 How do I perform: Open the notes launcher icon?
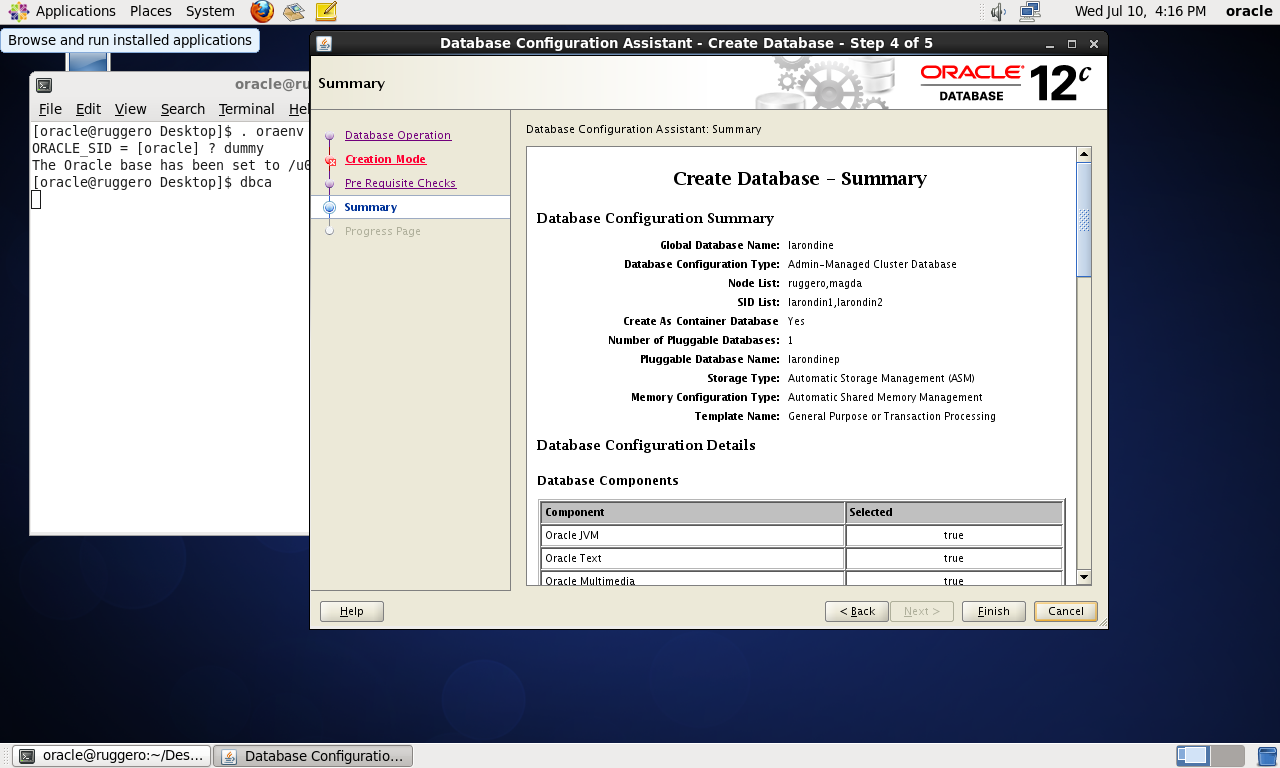click(326, 12)
